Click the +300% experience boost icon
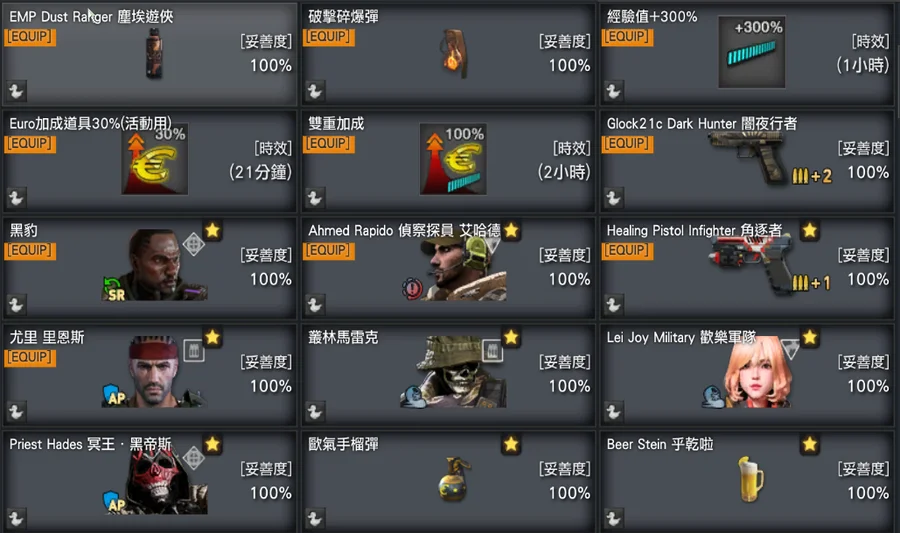This screenshot has width=900, height=533. (751, 52)
